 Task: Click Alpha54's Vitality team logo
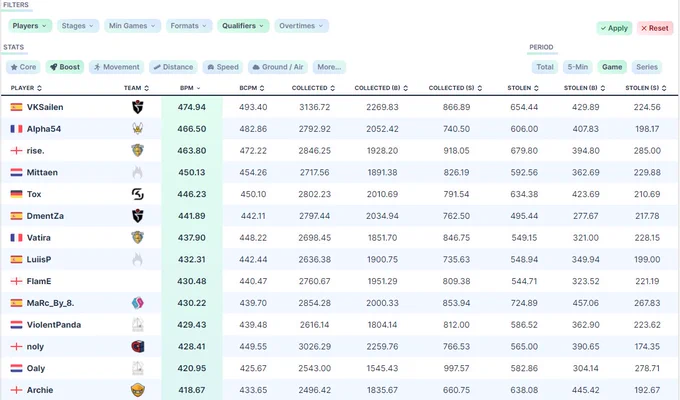pos(137,128)
